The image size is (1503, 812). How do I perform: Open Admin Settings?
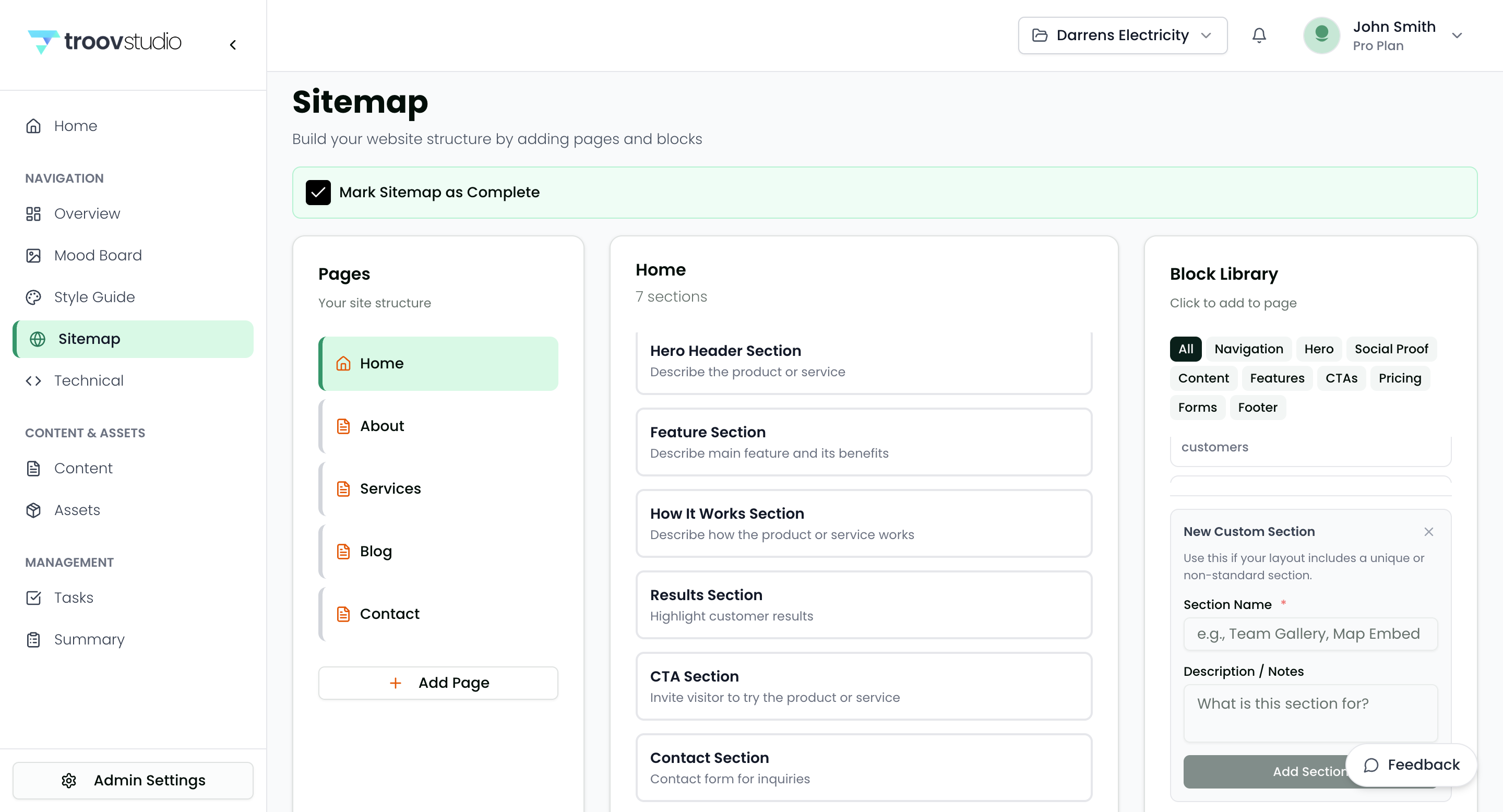pyautogui.click(x=133, y=780)
